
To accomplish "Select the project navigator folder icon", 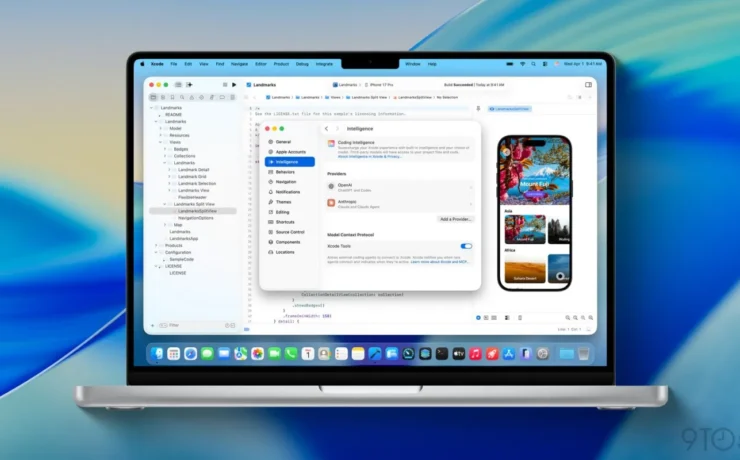I will tap(153, 97).
